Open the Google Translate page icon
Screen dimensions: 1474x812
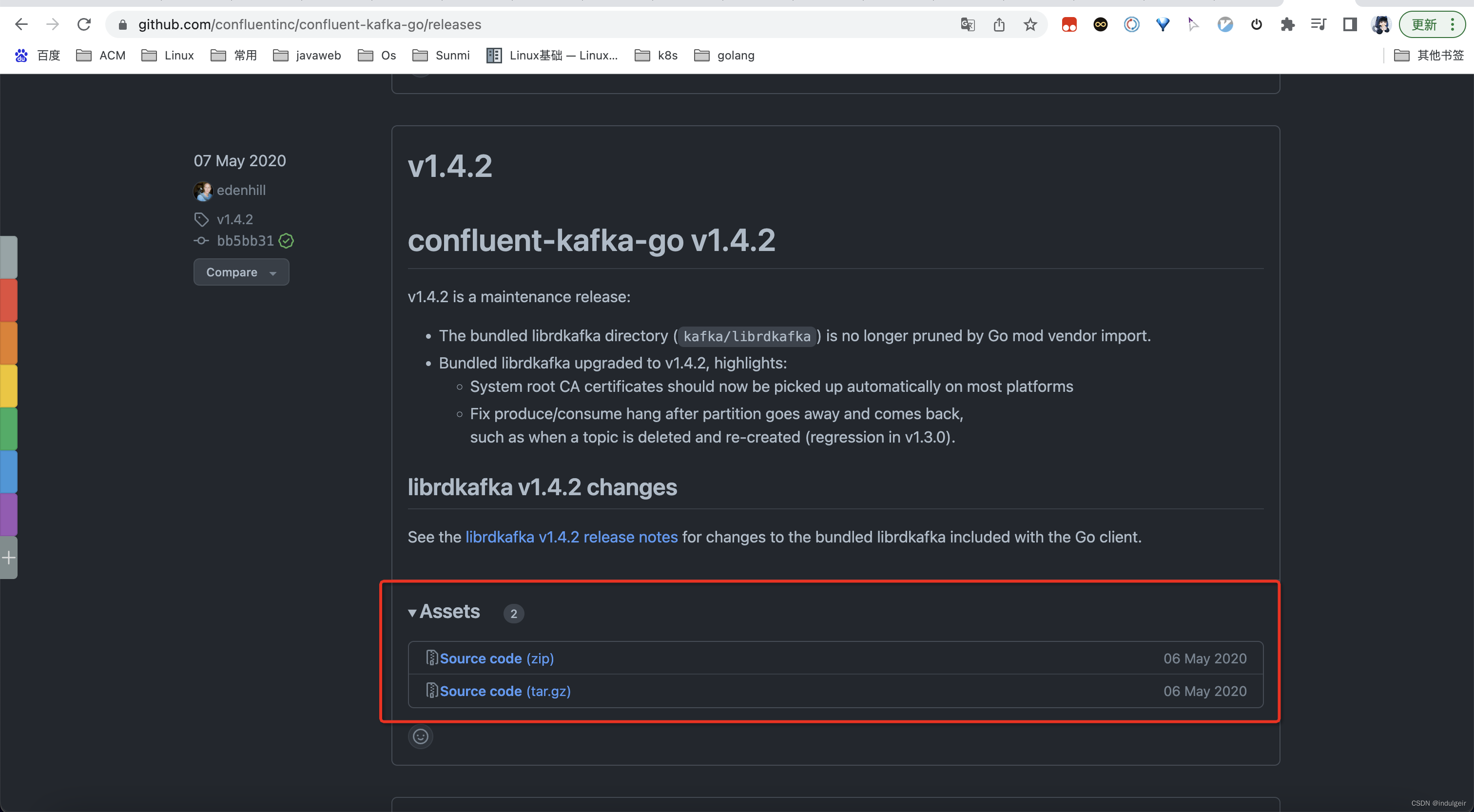pyautogui.click(x=968, y=24)
